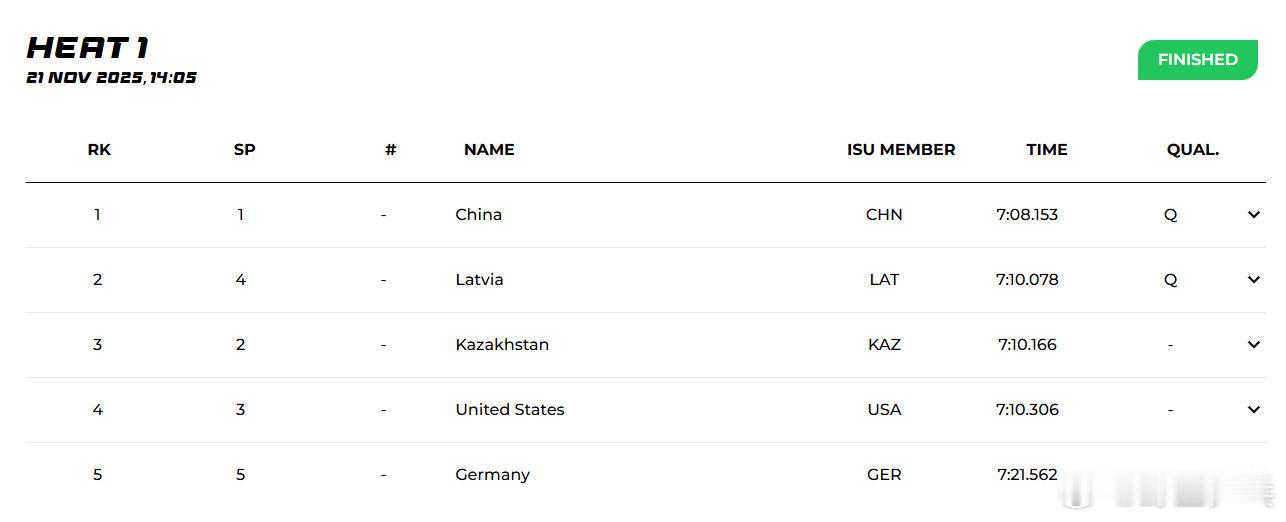1286x522 pixels.
Task: Expand the Kazakhstan row chevron
Action: pos(1253,344)
